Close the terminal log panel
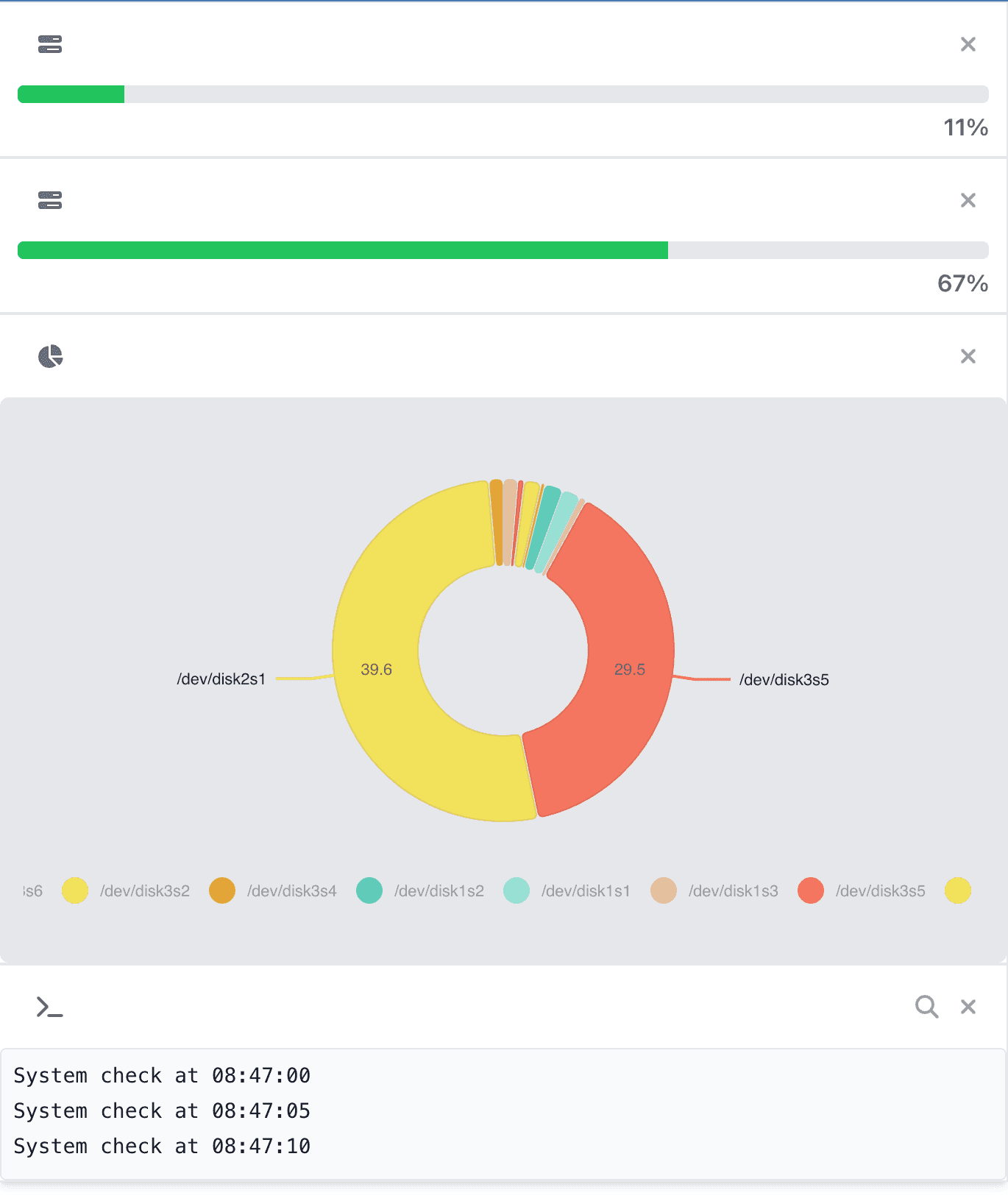1008x1201 pixels. [968, 1007]
